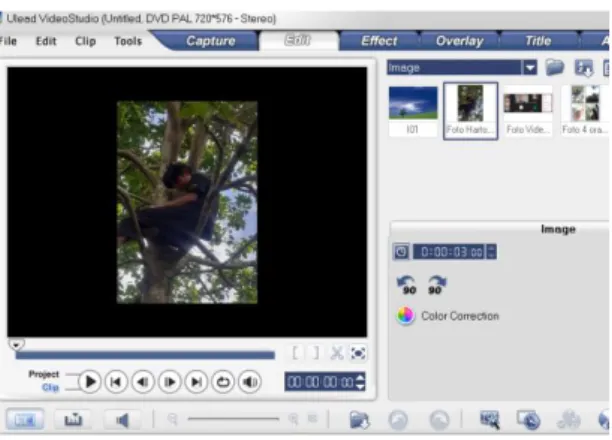Step to next frame
The image size is (612, 440).
[169, 381]
